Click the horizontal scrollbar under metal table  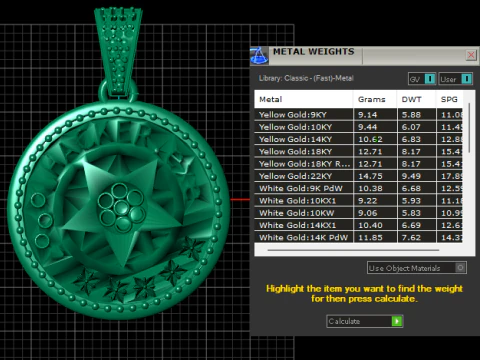point(353,250)
